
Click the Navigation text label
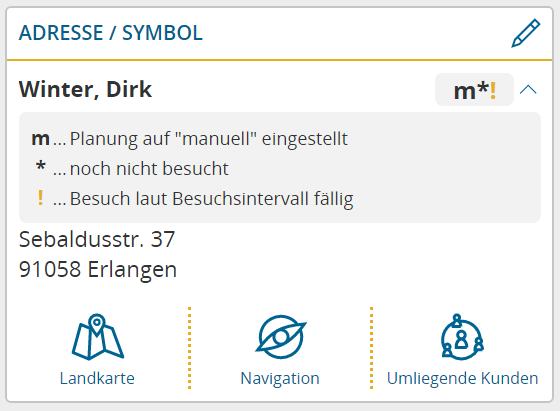(280, 378)
